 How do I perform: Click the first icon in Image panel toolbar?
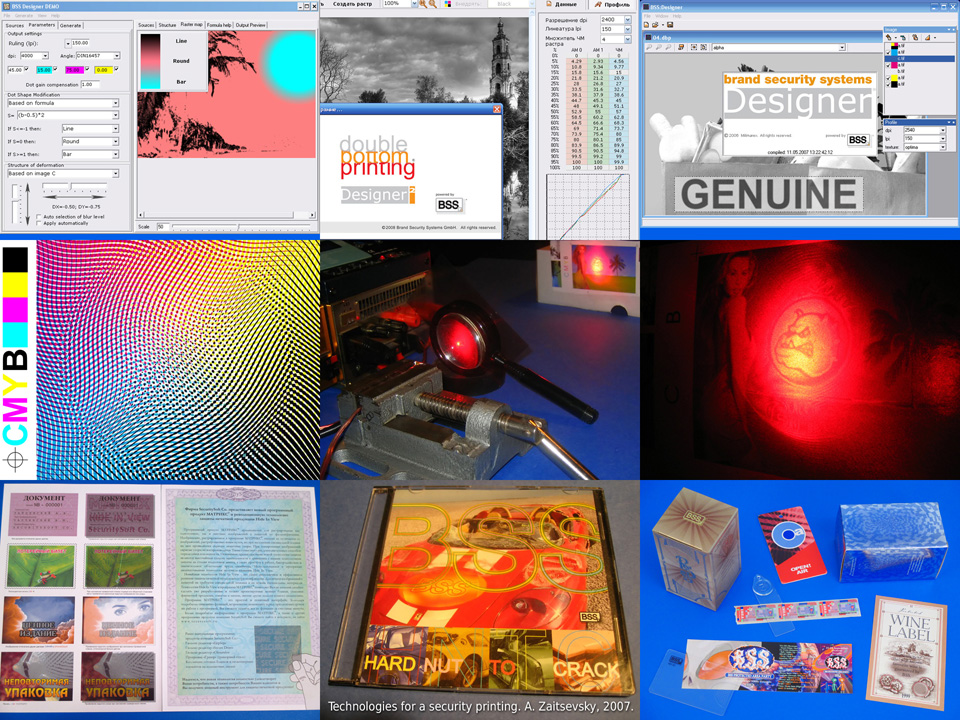pos(888,38)
